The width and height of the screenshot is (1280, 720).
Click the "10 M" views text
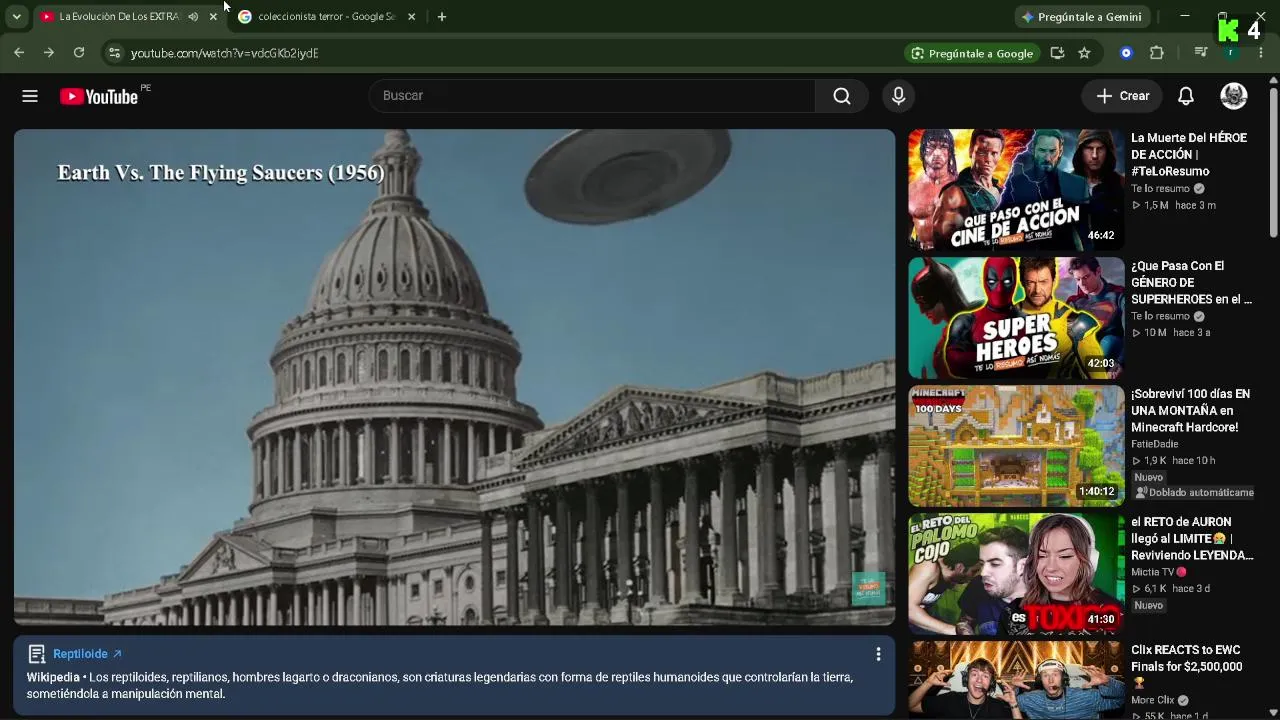(1155, 333)
